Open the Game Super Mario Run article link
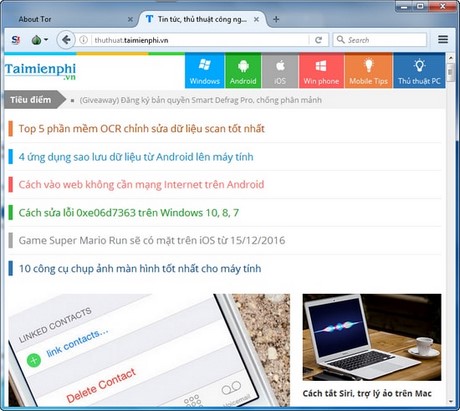Image resolution: width=460 pixels, height=411 pixels. [152, 240]
